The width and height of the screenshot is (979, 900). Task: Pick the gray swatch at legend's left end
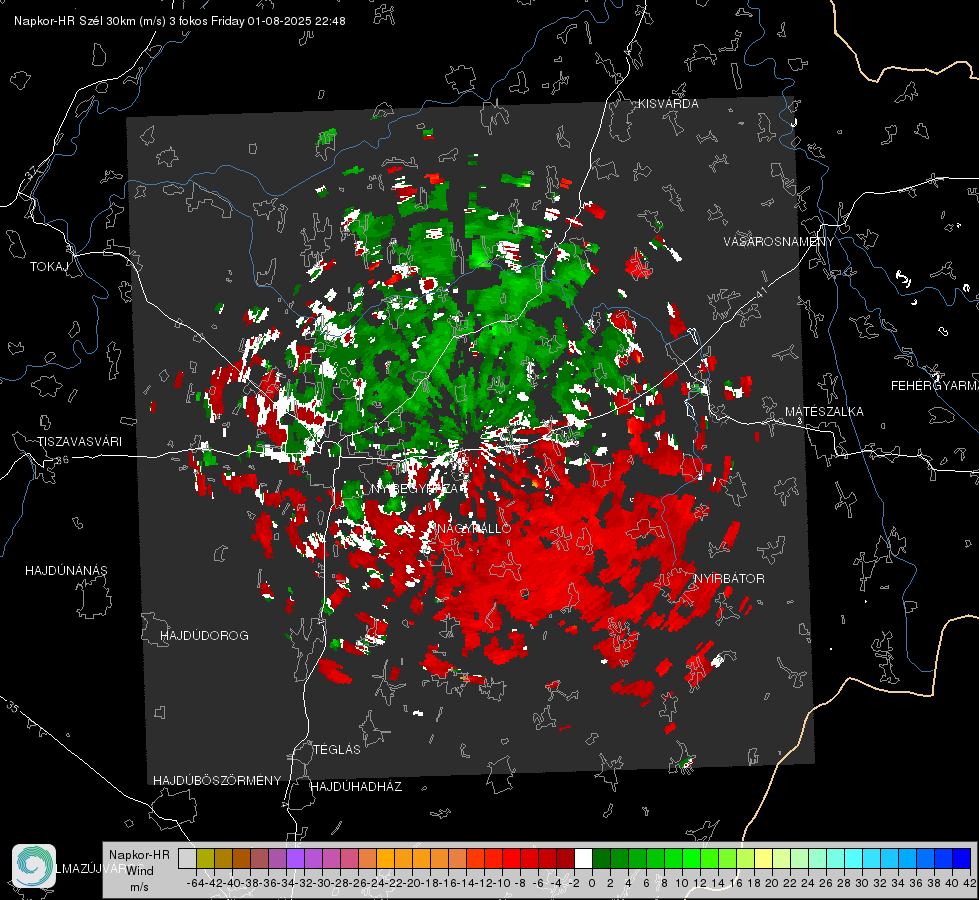click(187, 858)
